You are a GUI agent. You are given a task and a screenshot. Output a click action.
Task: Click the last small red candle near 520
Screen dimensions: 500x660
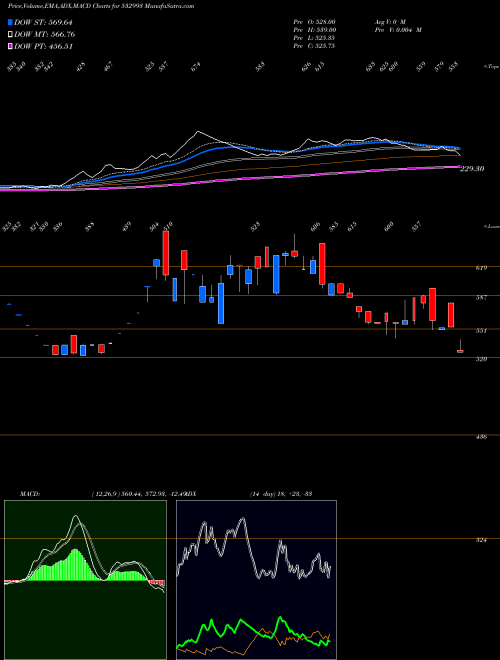pos(460,351)
